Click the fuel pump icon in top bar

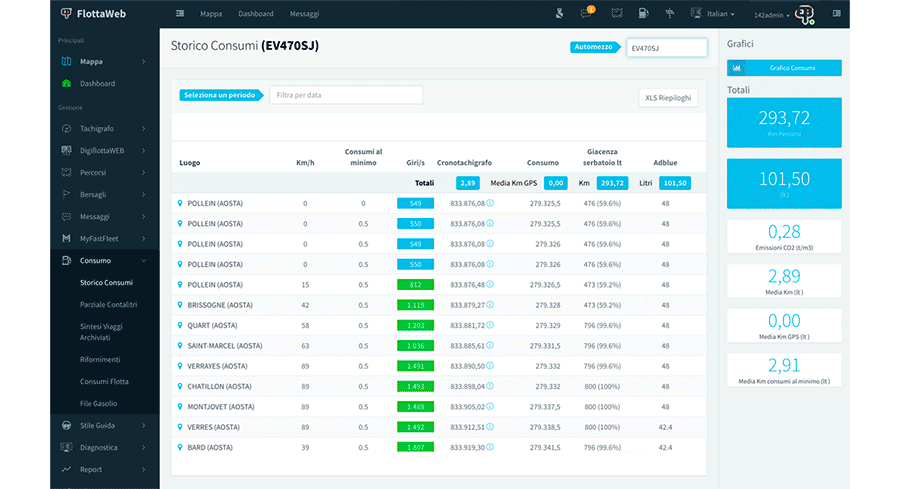pyautogui.click(x=642, y=14)
